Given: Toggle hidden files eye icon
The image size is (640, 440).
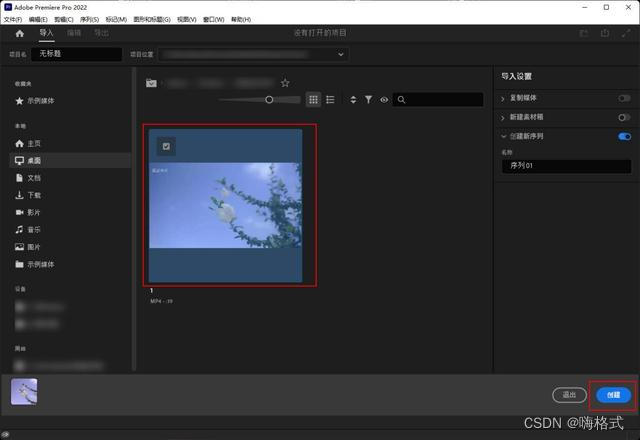Looking at the screenshot, I should tap(384, 100).
